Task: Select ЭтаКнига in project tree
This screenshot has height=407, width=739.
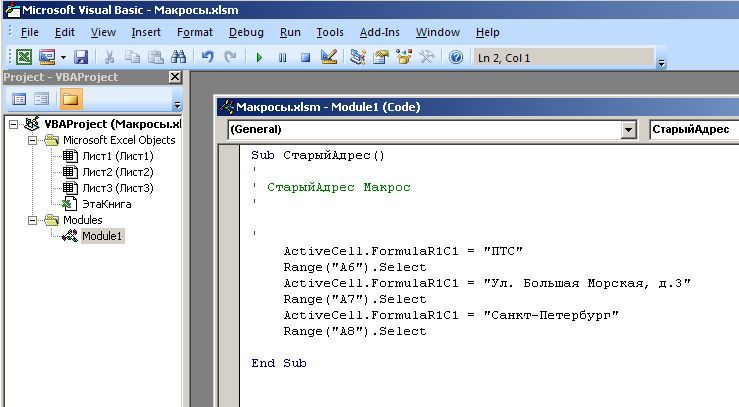Action: (107, 204)
